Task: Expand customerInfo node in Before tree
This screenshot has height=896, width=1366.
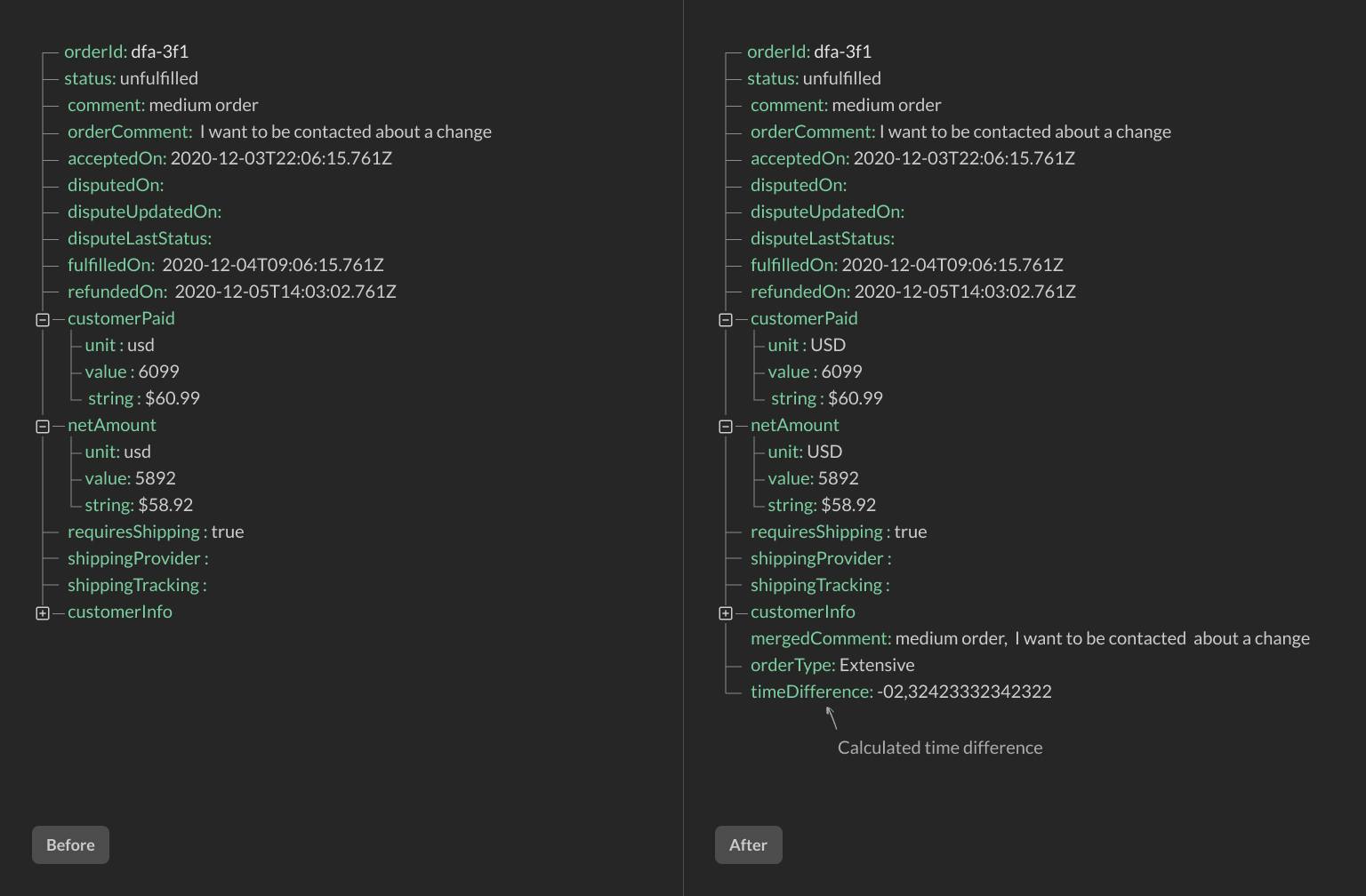Action: 43,613
